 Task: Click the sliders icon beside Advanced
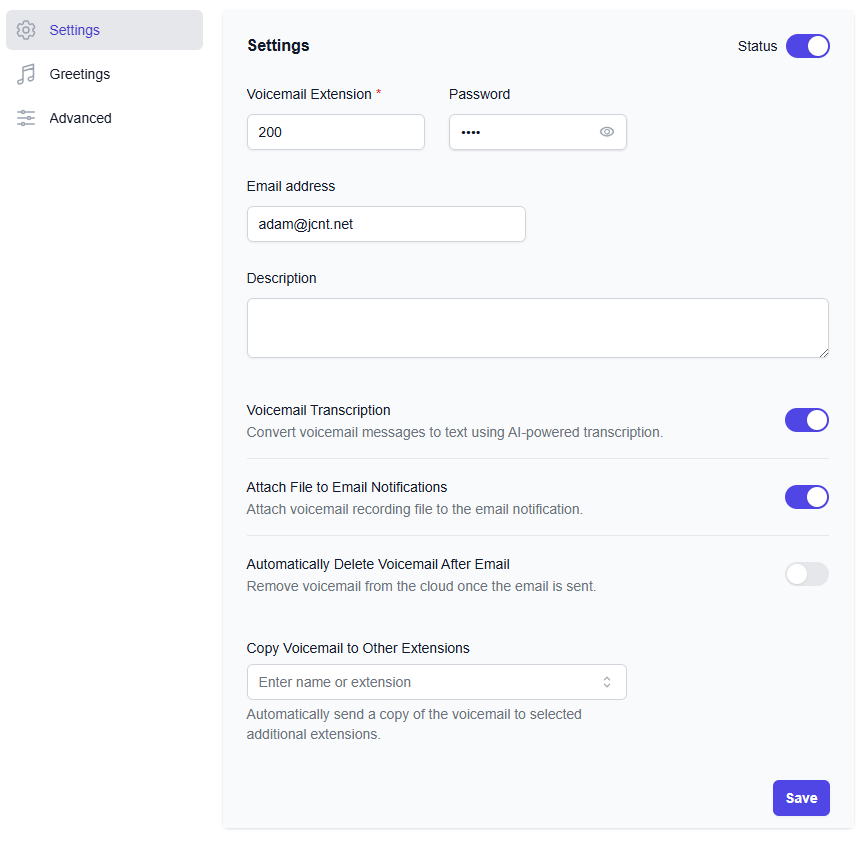26,118
